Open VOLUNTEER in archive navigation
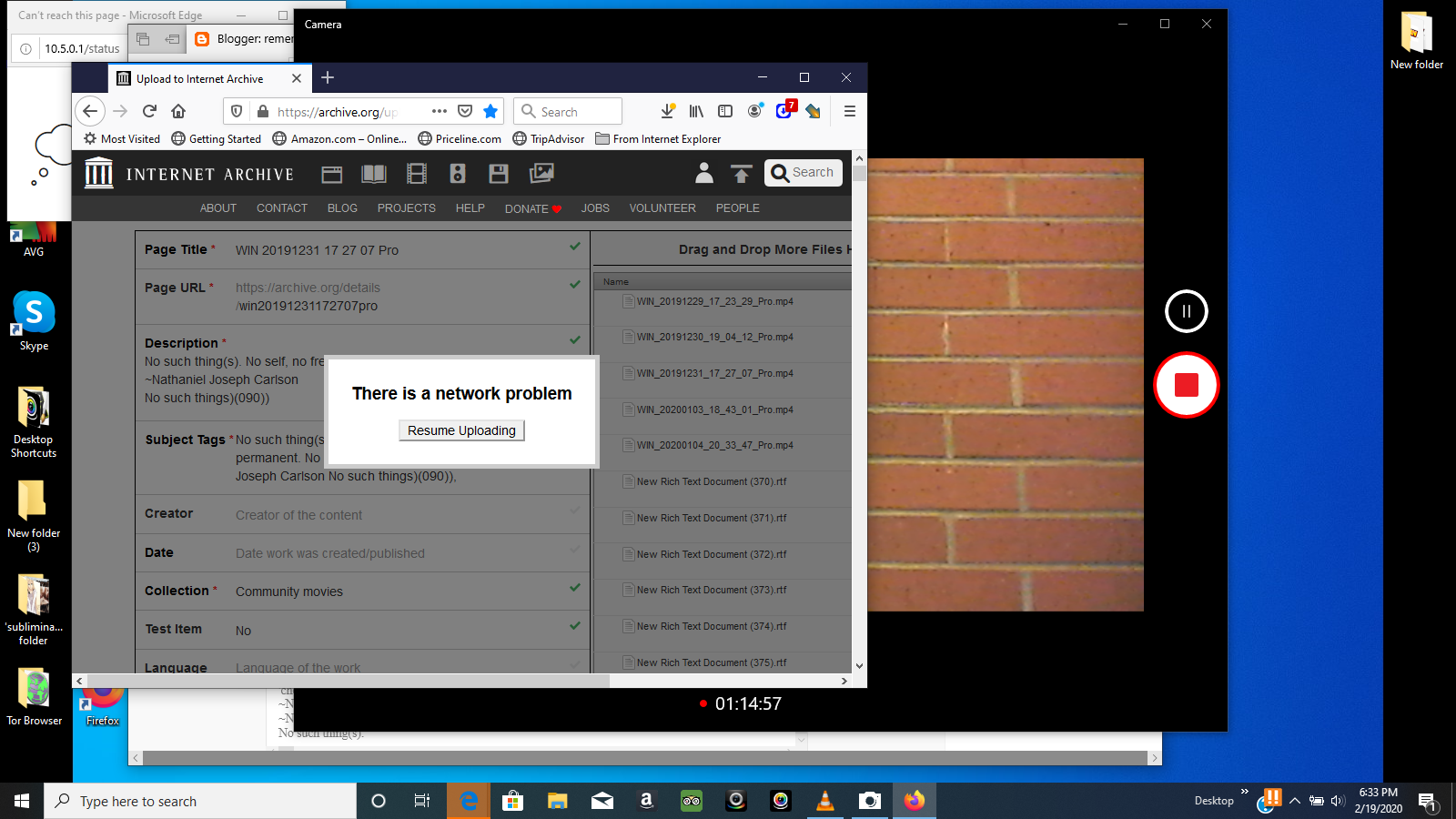The image size is (1456, 819). pos(662,208)
